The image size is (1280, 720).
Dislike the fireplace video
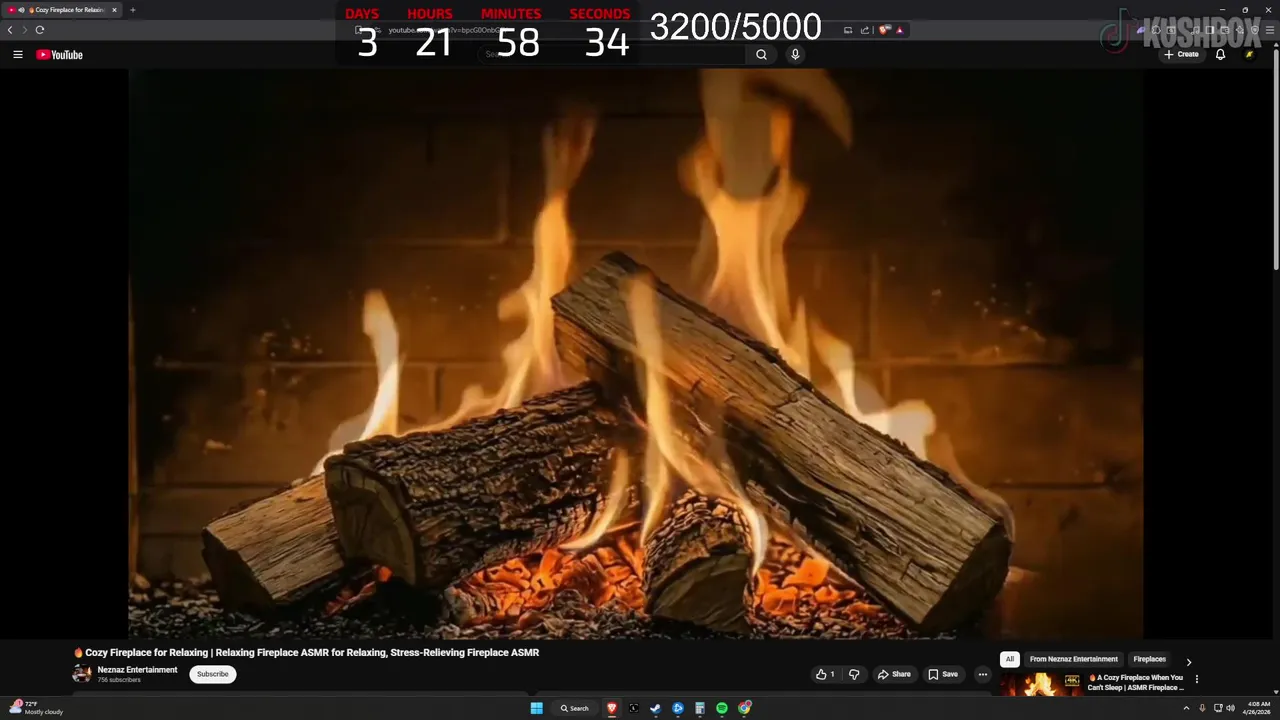coord(854,674)
